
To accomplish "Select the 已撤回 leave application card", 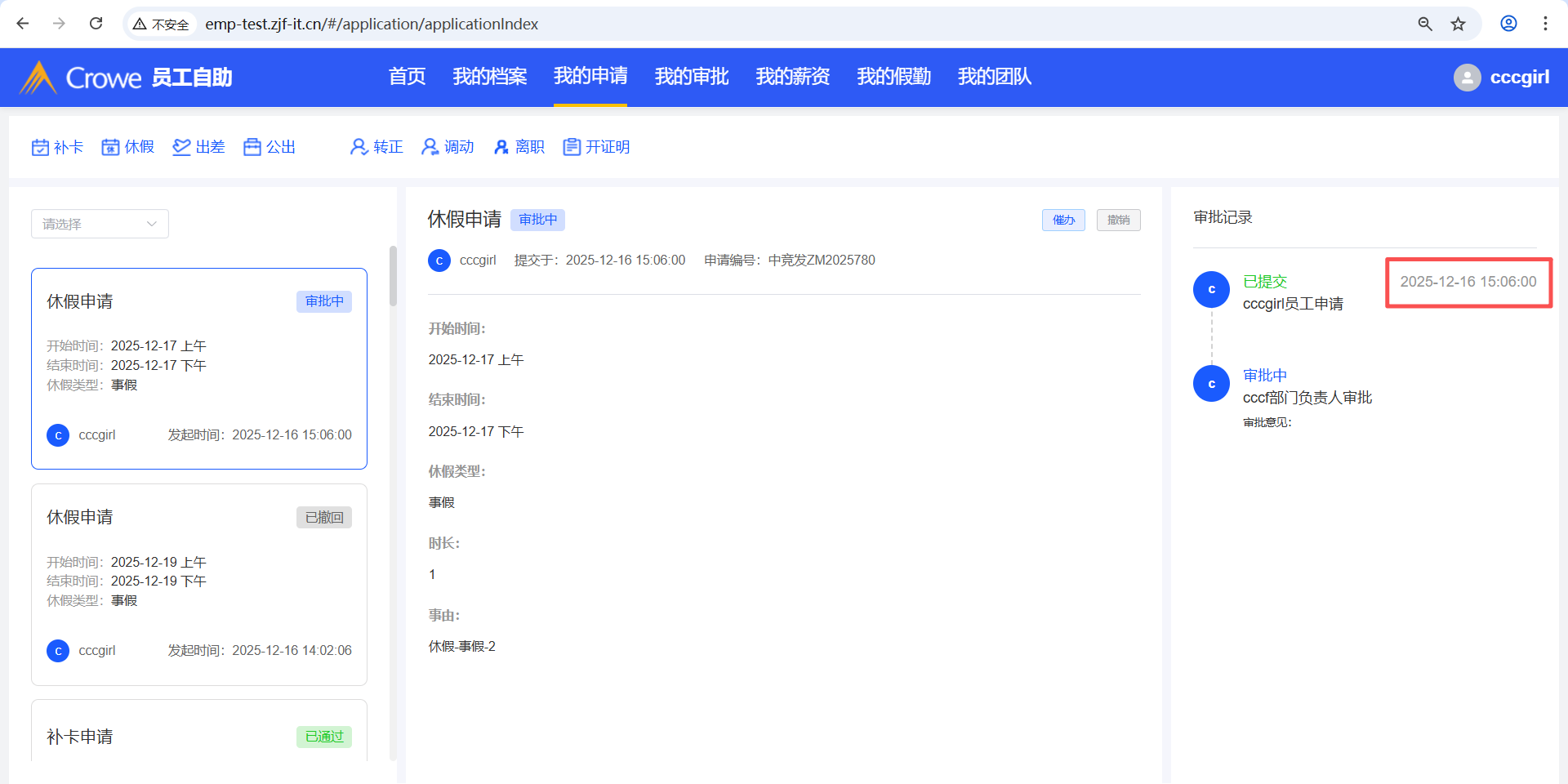I will click(198, 584).
